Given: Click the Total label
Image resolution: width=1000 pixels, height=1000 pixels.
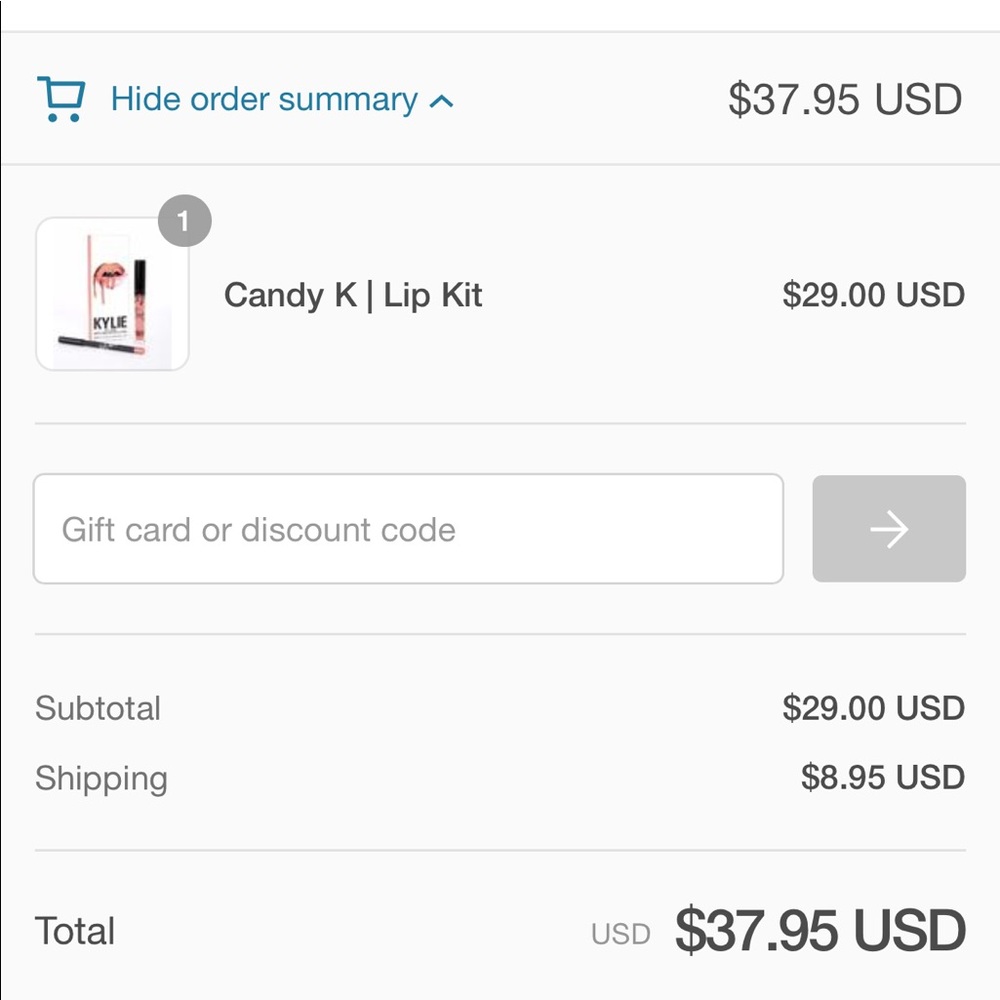Looking at the screenshot, I should click(75, 931).
